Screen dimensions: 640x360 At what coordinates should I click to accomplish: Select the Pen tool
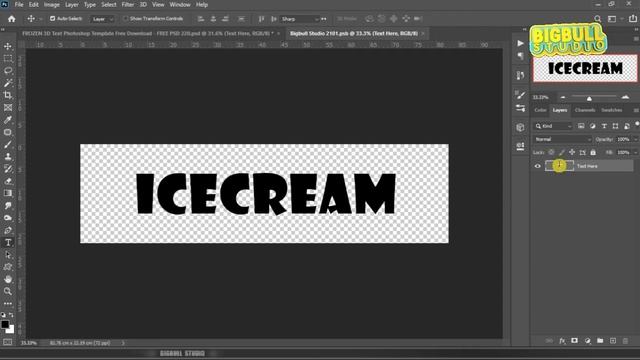point(8,230)
